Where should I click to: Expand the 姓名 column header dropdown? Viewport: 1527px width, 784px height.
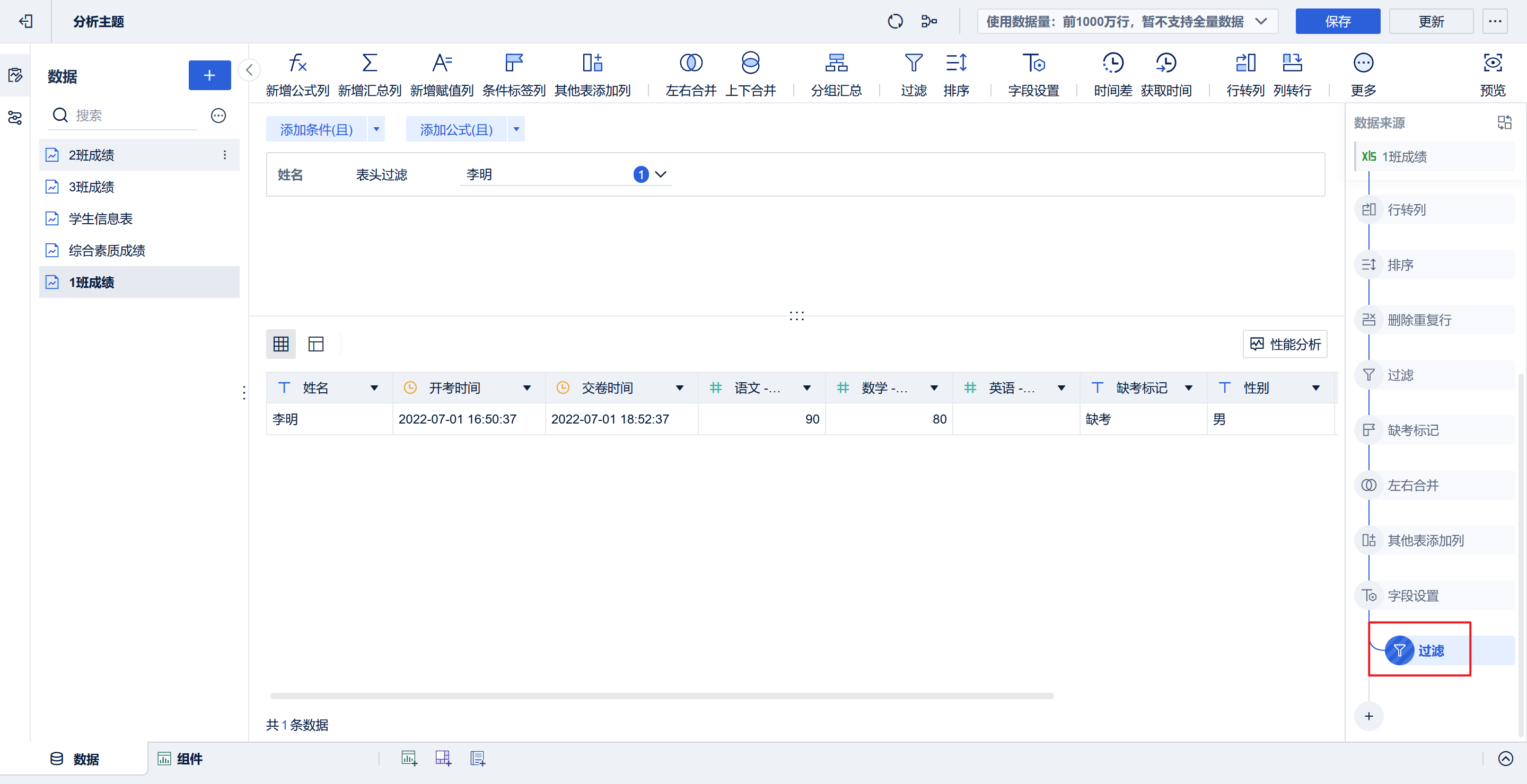374,388
